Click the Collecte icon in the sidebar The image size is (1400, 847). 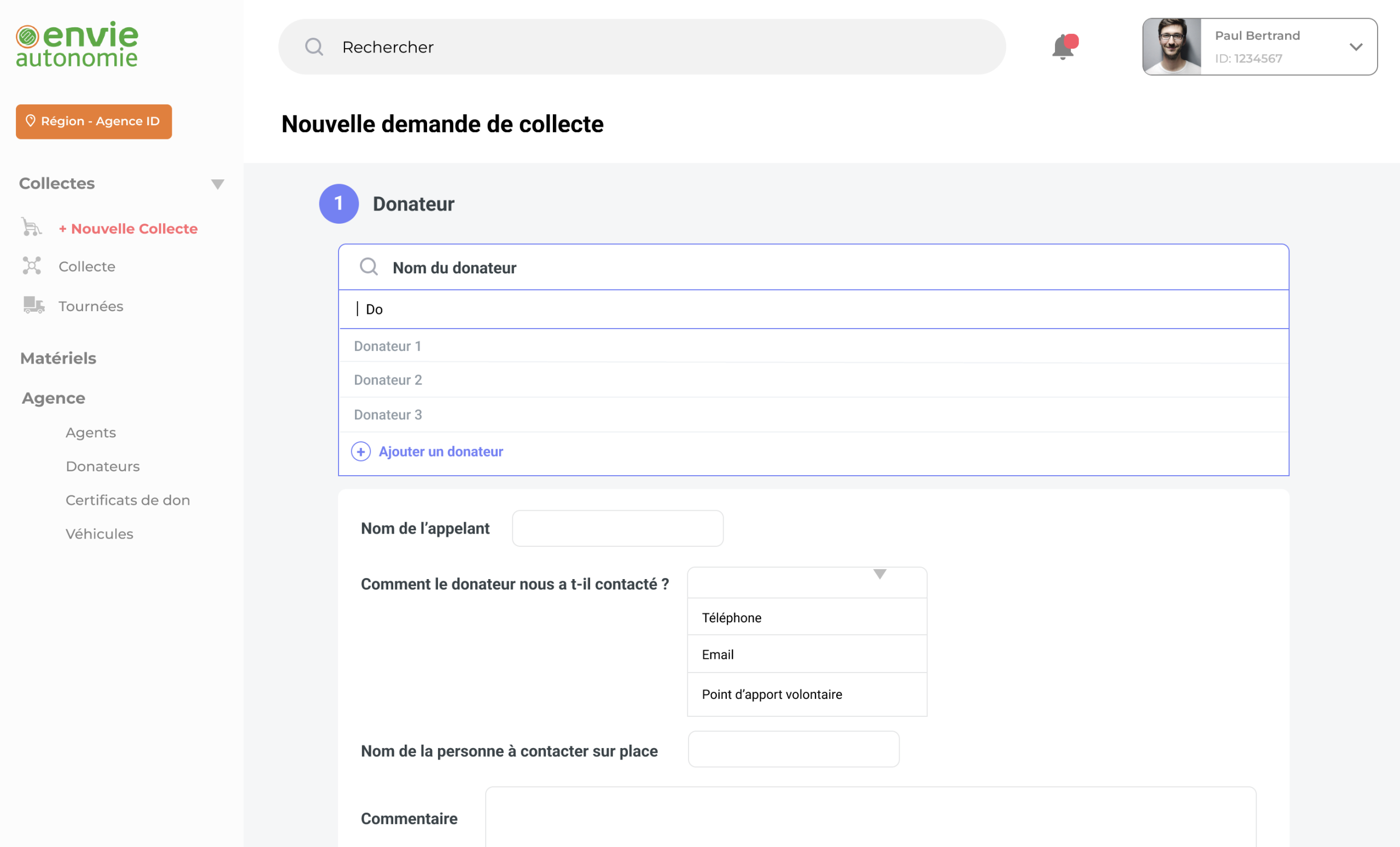(x=31, y=266)
